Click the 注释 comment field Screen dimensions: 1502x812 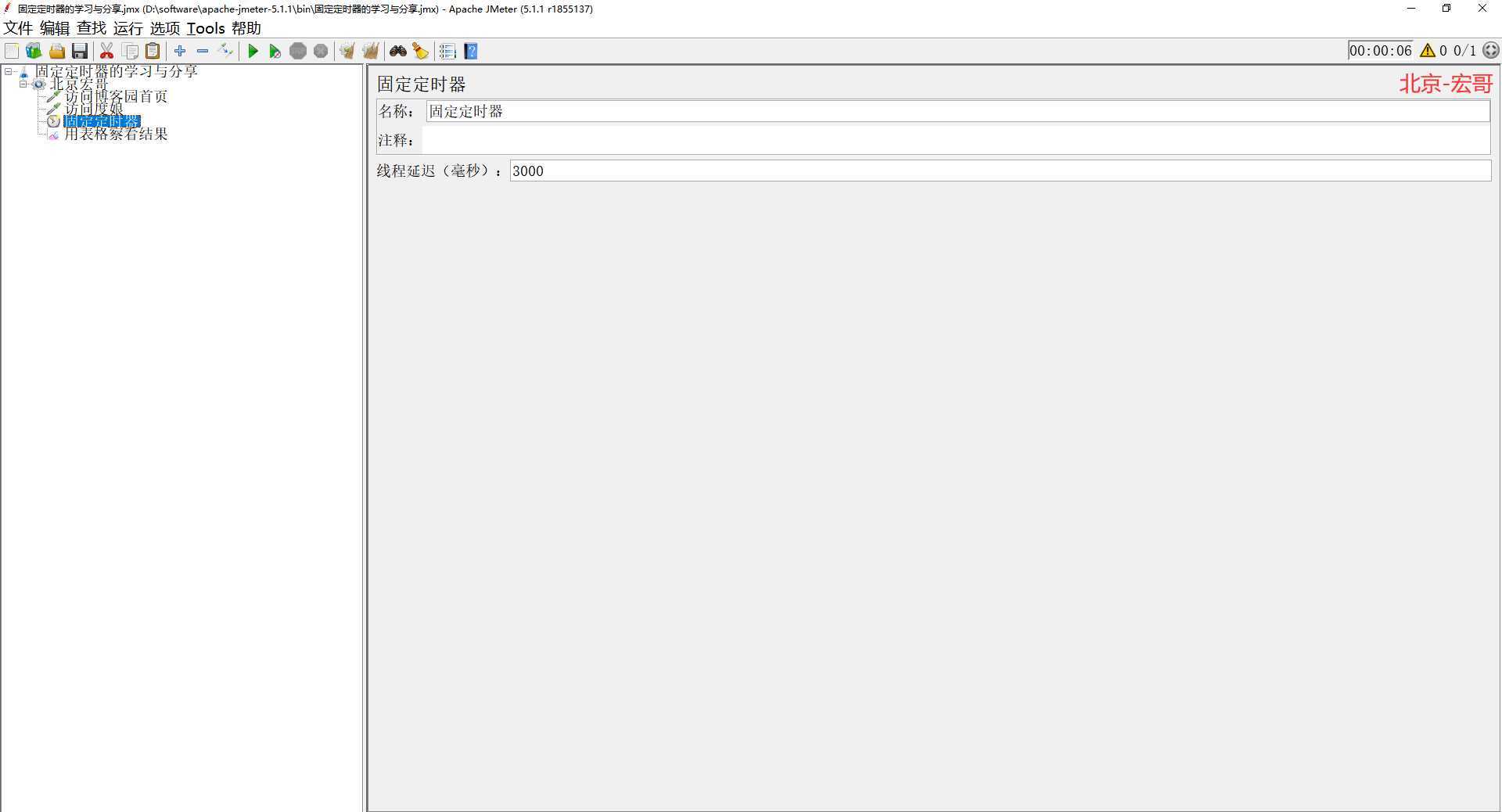tap(956, 141)
